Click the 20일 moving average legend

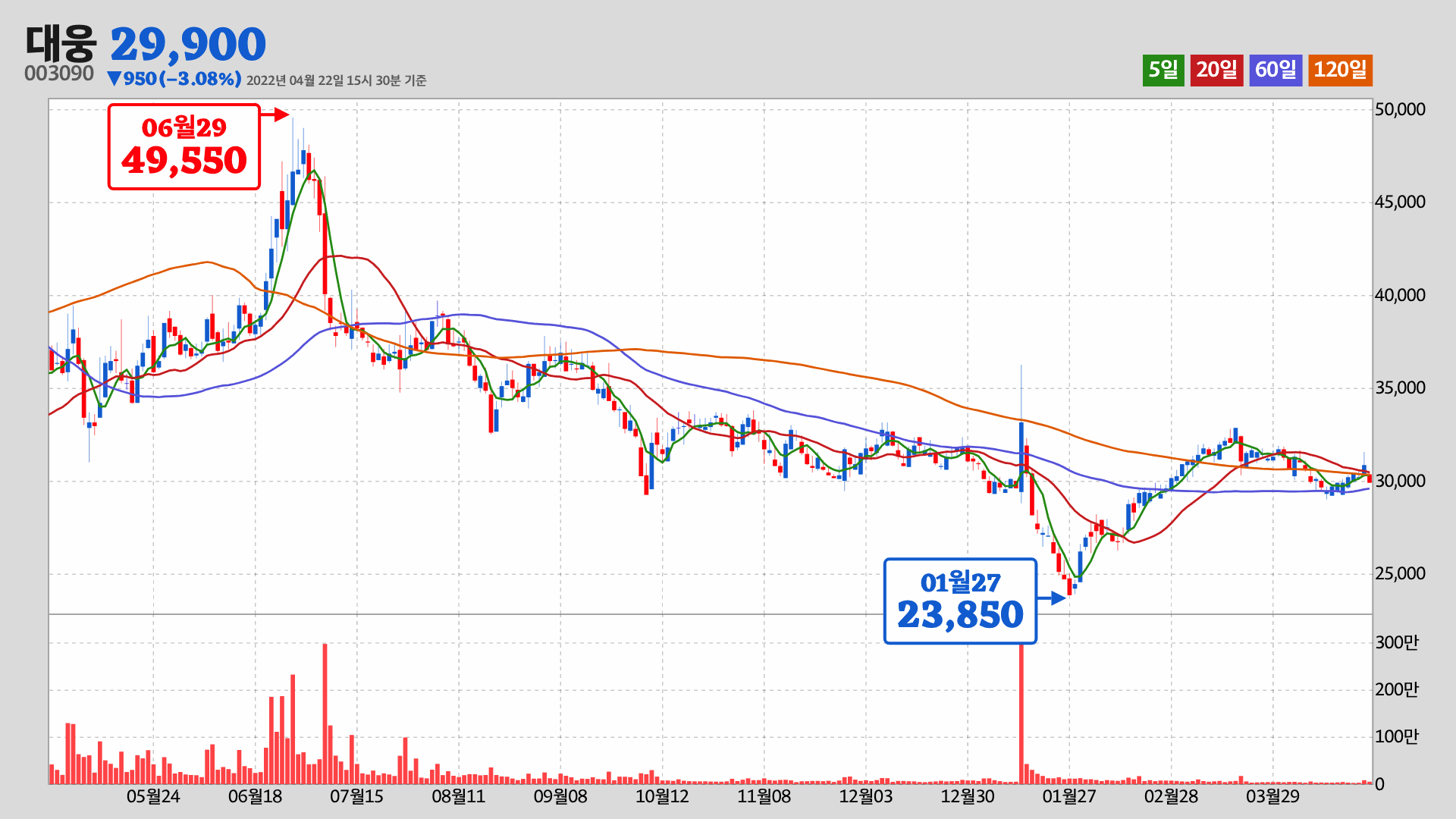point(1216,71)
